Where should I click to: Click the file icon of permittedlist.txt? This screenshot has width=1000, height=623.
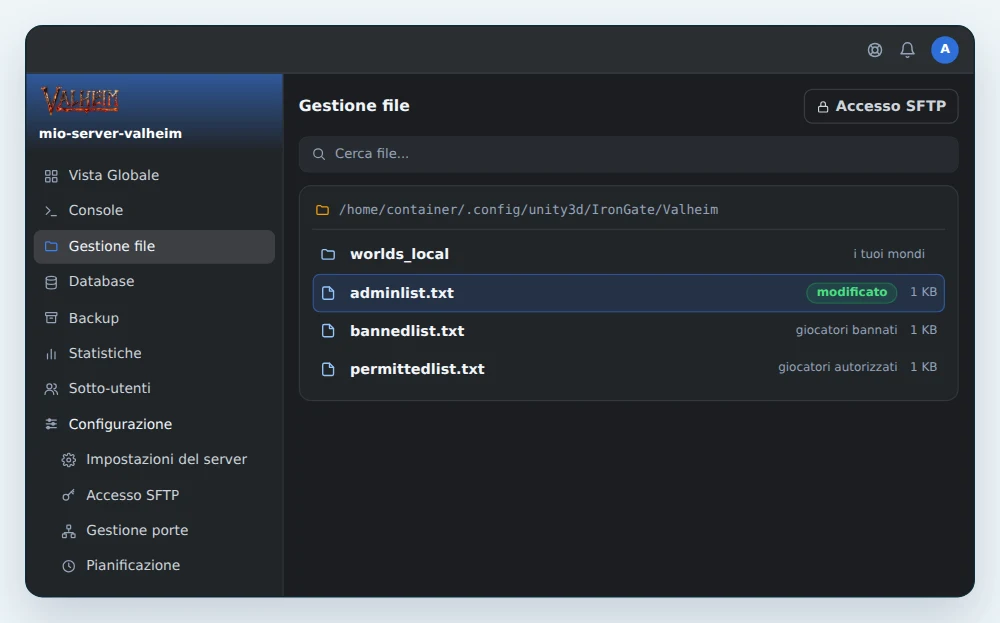328,369
